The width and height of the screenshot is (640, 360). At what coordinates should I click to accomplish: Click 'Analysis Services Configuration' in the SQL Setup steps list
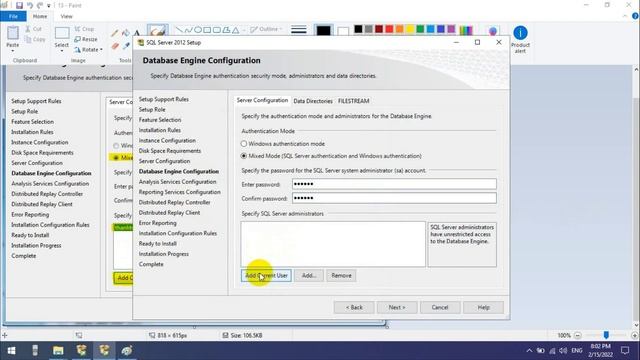[178, 182]
